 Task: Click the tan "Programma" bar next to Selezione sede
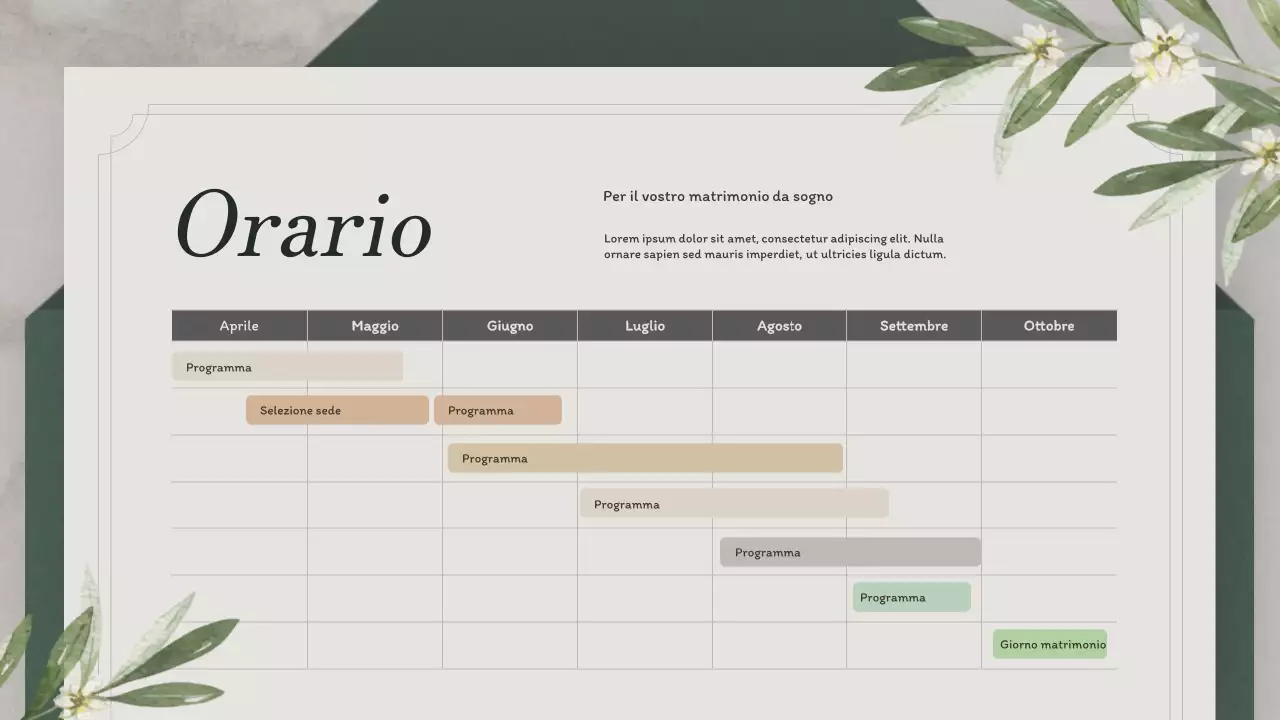[x=498, y=410]
